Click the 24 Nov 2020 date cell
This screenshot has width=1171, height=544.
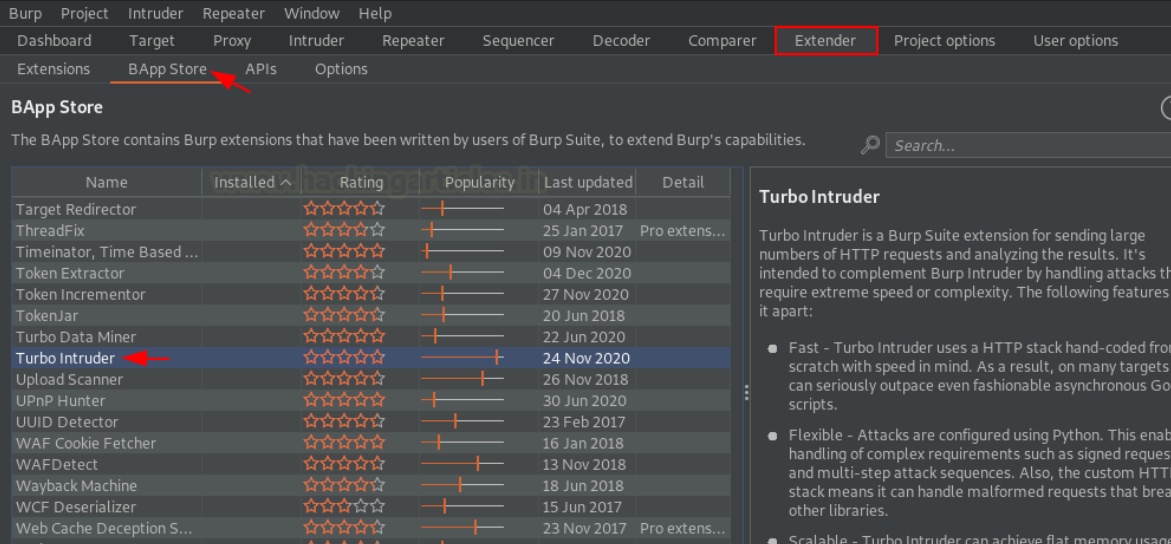point(586,358)
